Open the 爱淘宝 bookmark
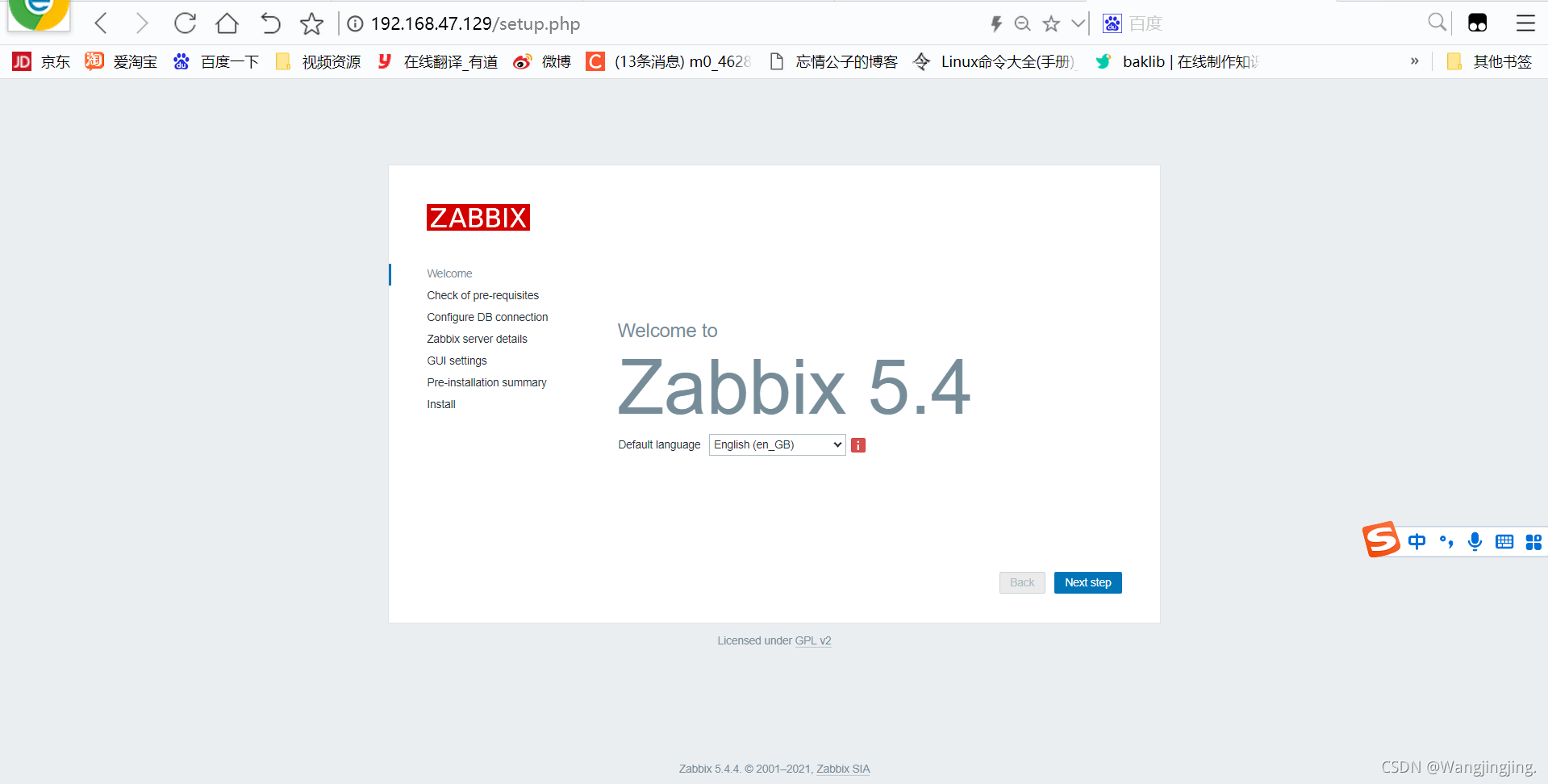Image resolution: width=1548 pixels, height=784 pixels. click(121, 61)
